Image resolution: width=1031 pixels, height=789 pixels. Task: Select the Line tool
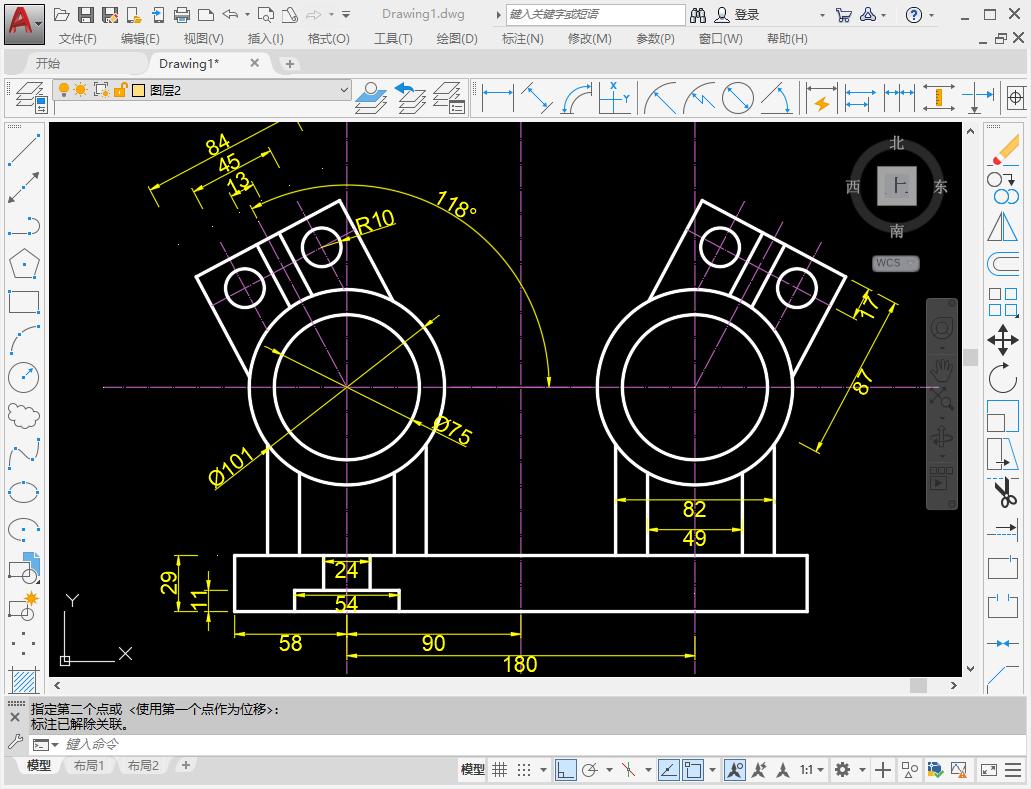click(x=24, y=146)
